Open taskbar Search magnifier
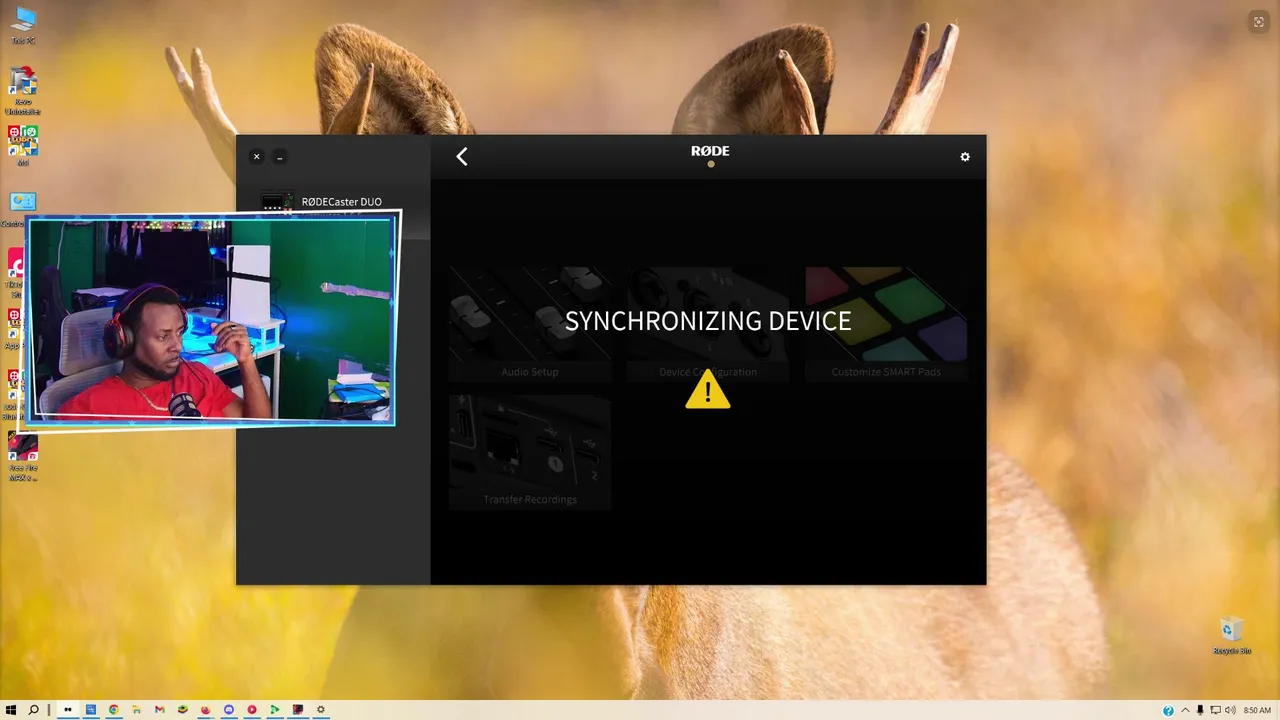 point(34,710)
